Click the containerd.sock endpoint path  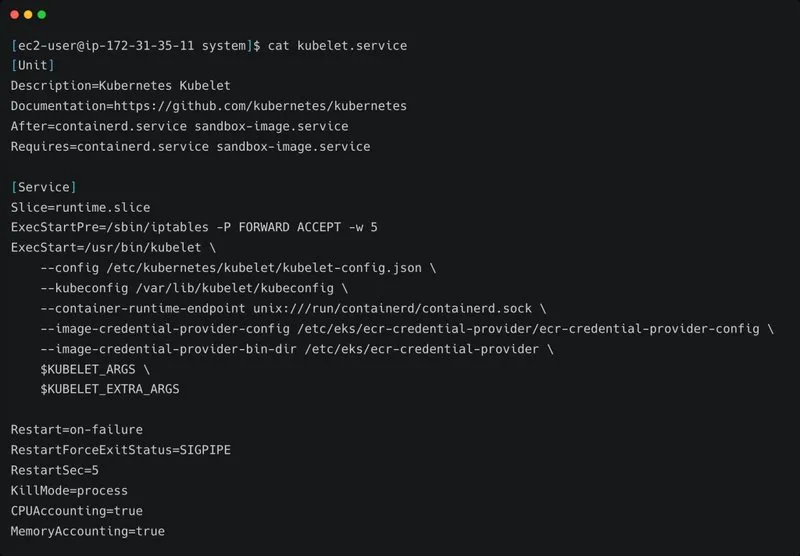[392, 309]
